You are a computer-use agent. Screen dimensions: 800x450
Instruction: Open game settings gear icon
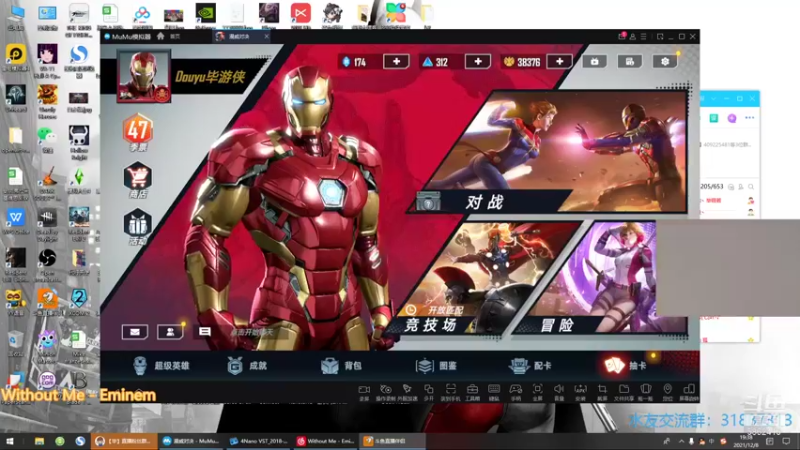click(665, 62)
